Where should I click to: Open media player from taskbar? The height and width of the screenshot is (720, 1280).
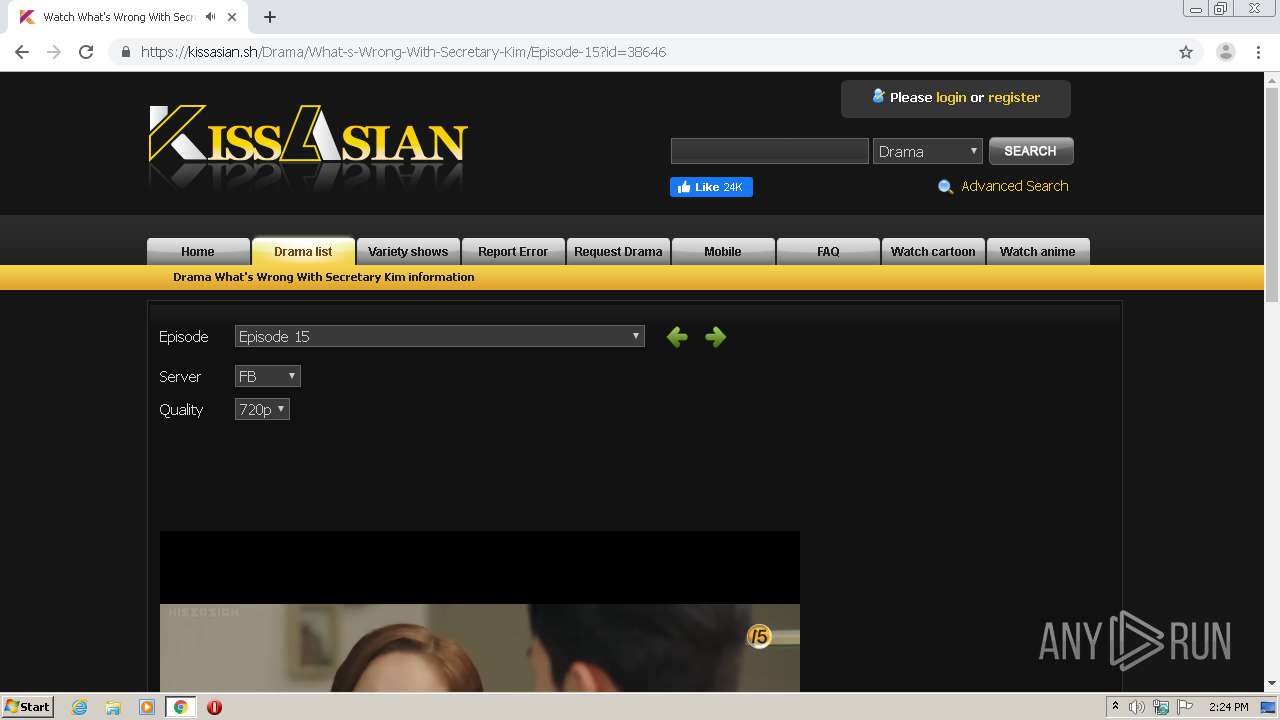(x=147, y=707)
